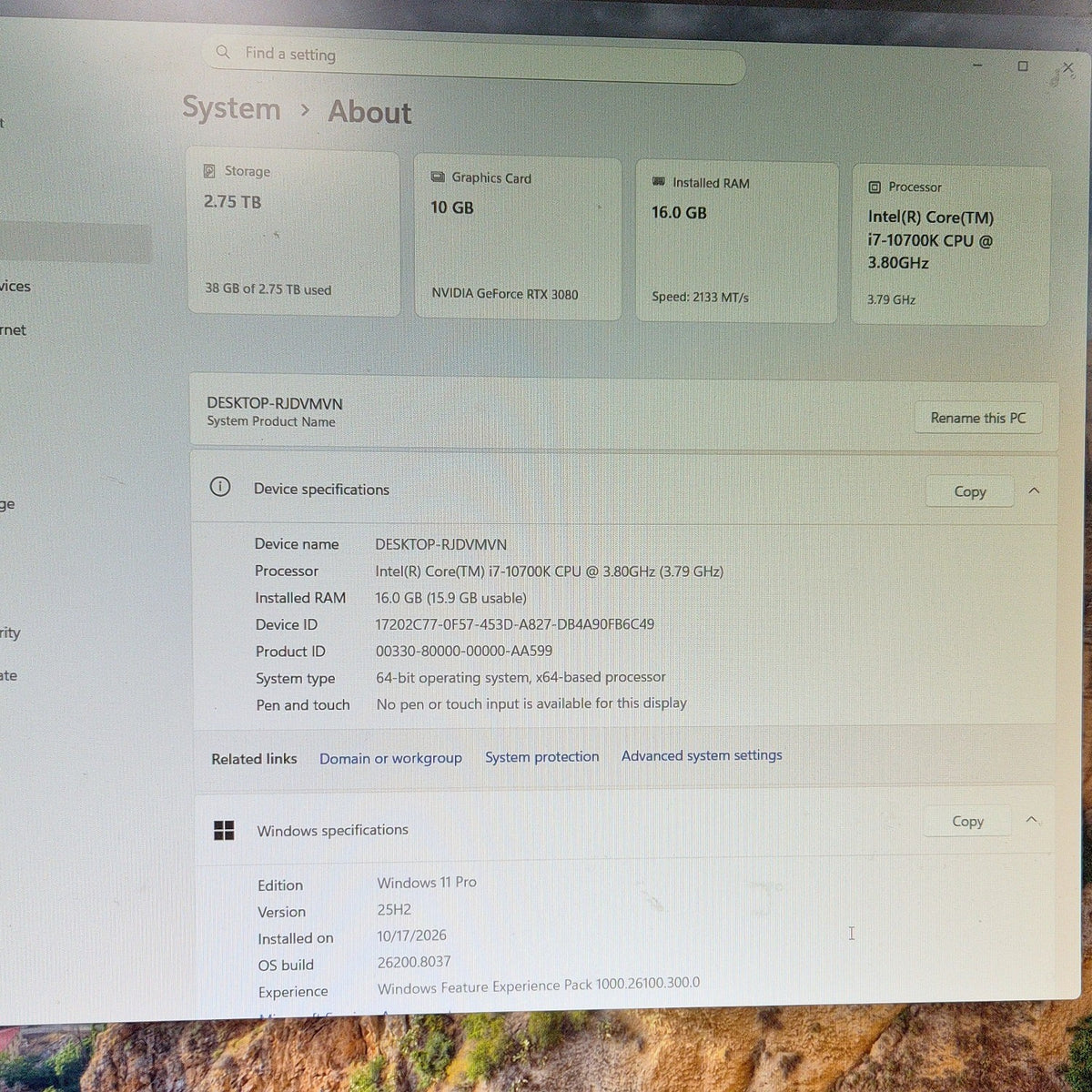The height and width of the screenshot is (1092, 1092).
Task: Select the "64-bit operating system, x64-based processor" text
Action: 521,677
